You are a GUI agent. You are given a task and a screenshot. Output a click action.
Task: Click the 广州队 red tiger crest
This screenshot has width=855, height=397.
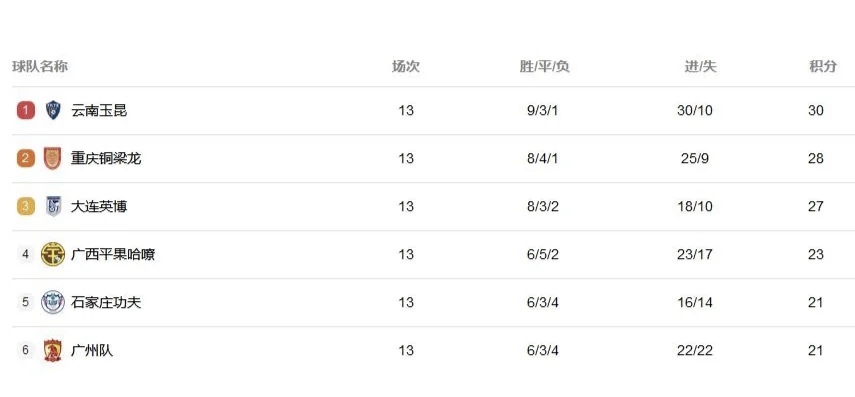click(53, 351)
